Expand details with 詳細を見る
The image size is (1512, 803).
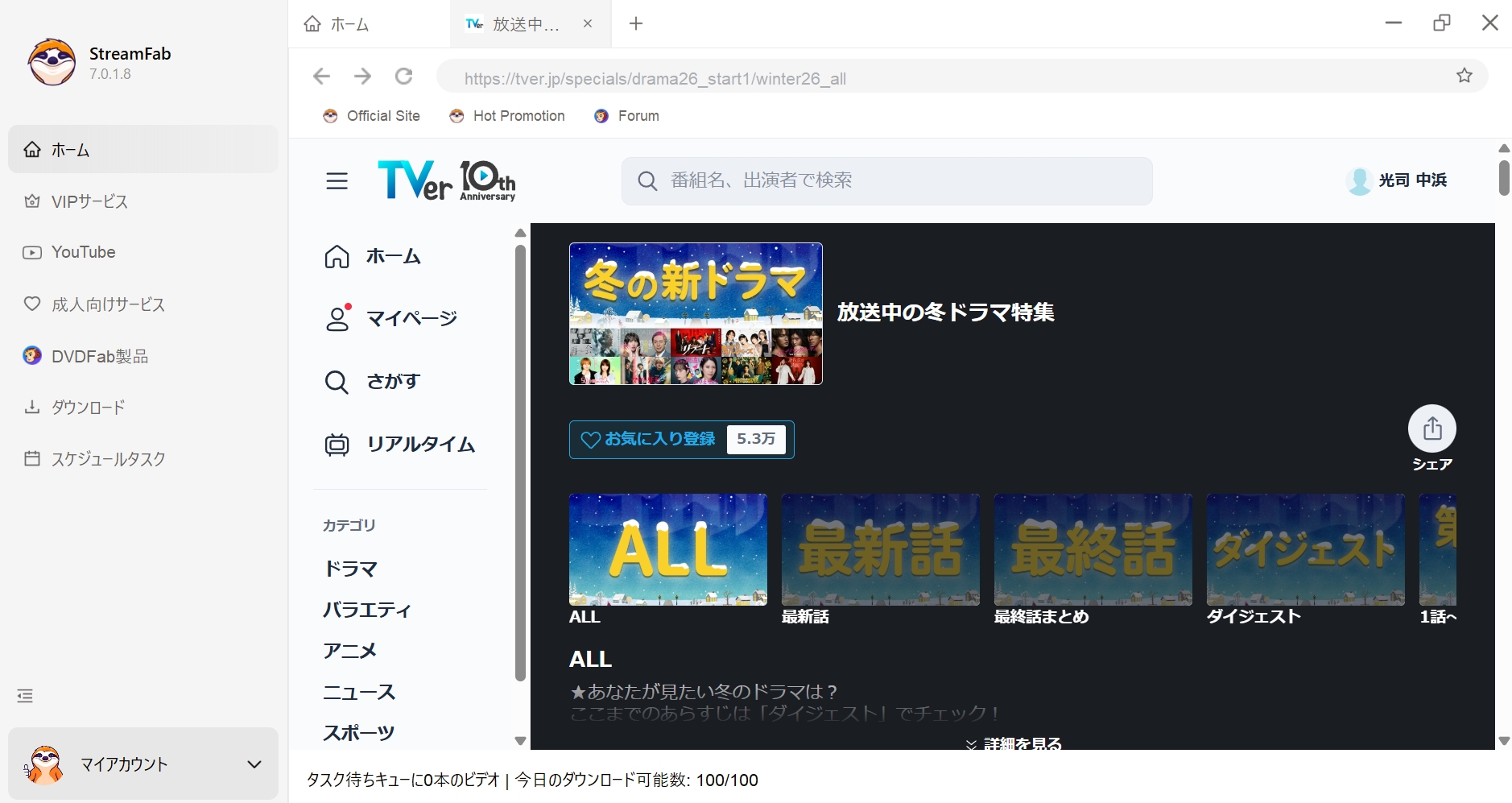1014,743
